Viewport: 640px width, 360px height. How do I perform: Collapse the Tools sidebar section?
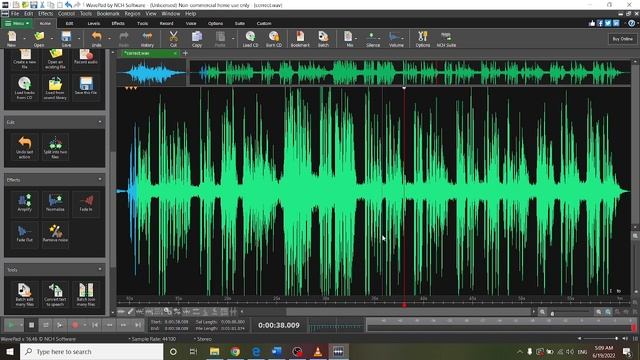click(100, 269)
